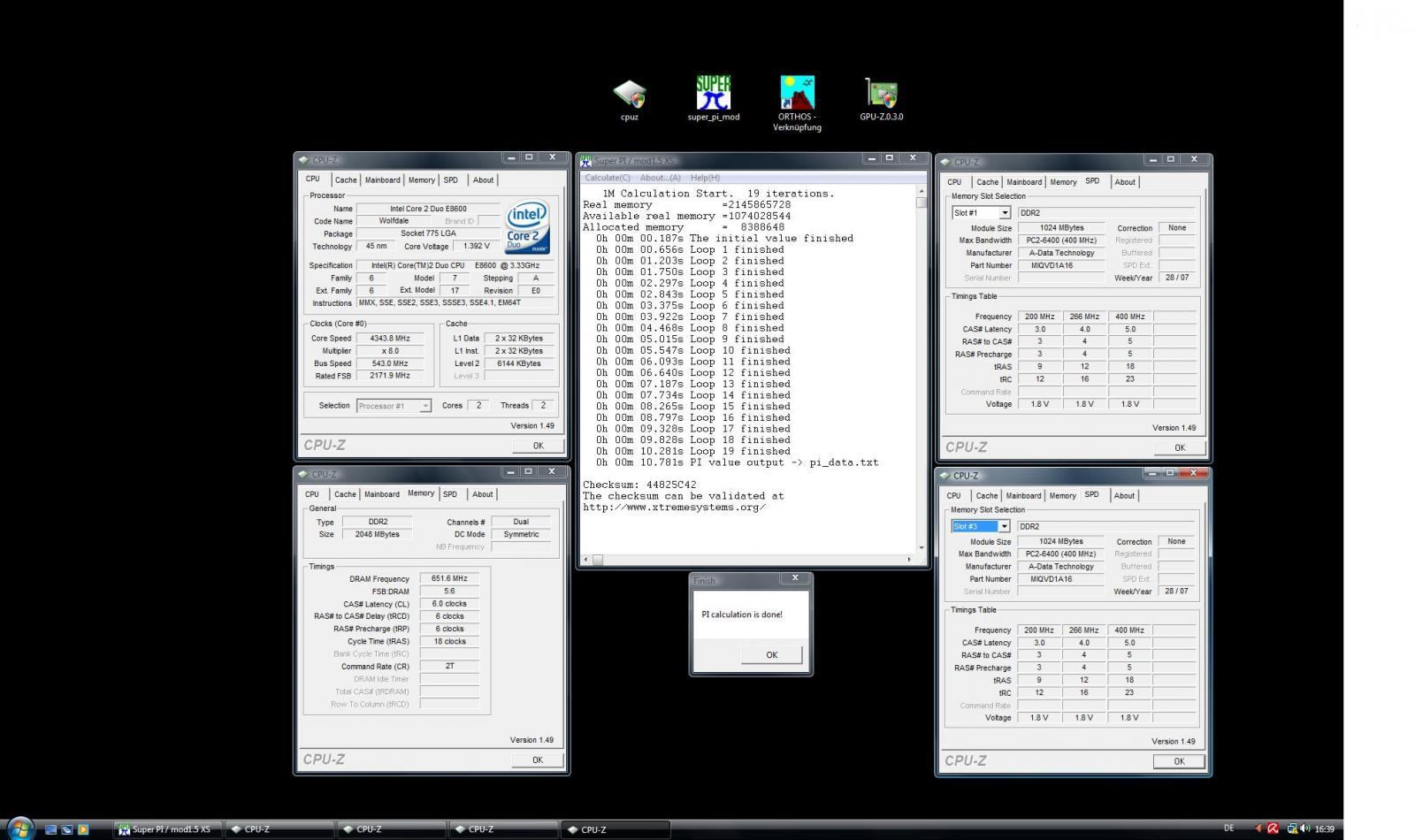
Task: Click the title icon of the CPU-Z processor window
Action: click(303, 160)
